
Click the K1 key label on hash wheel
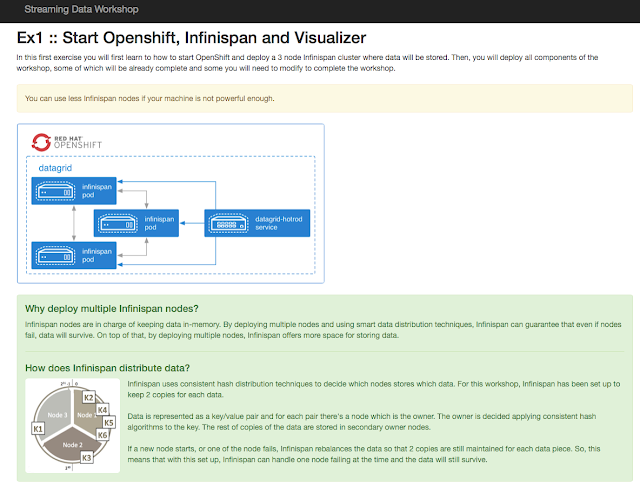[38, 429]
